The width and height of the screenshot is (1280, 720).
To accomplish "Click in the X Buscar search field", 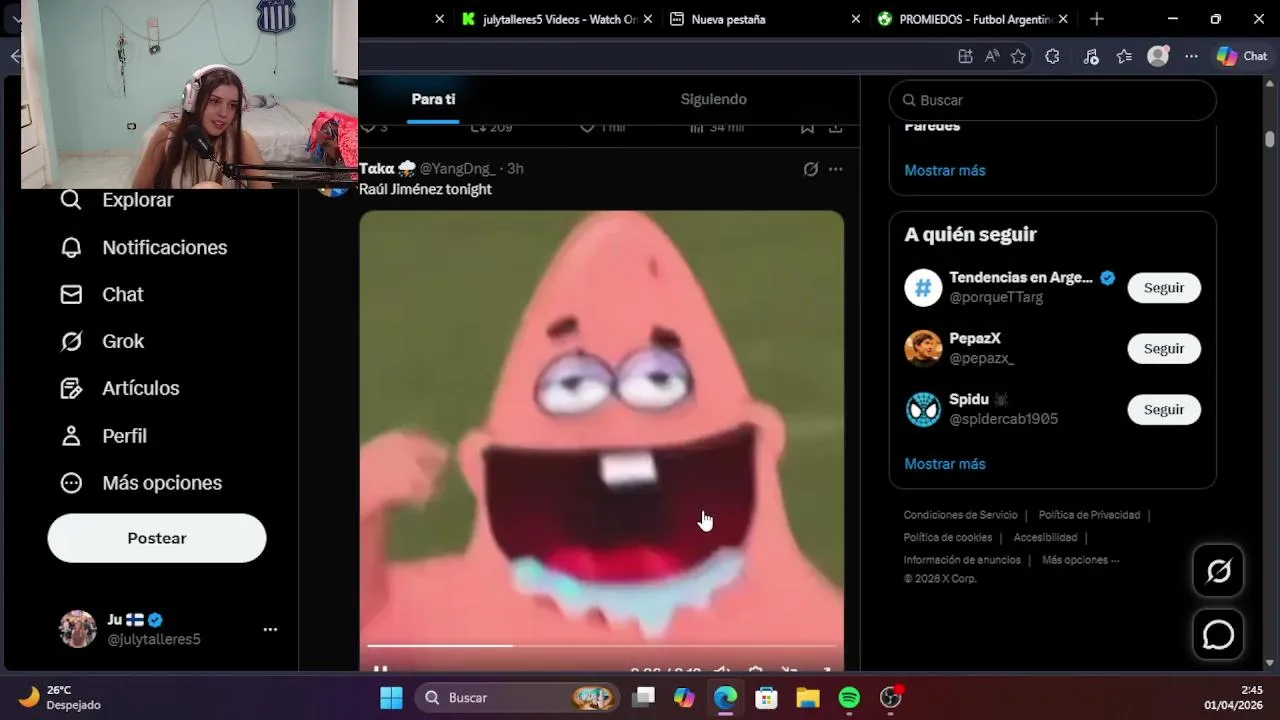I will 1053,100.
